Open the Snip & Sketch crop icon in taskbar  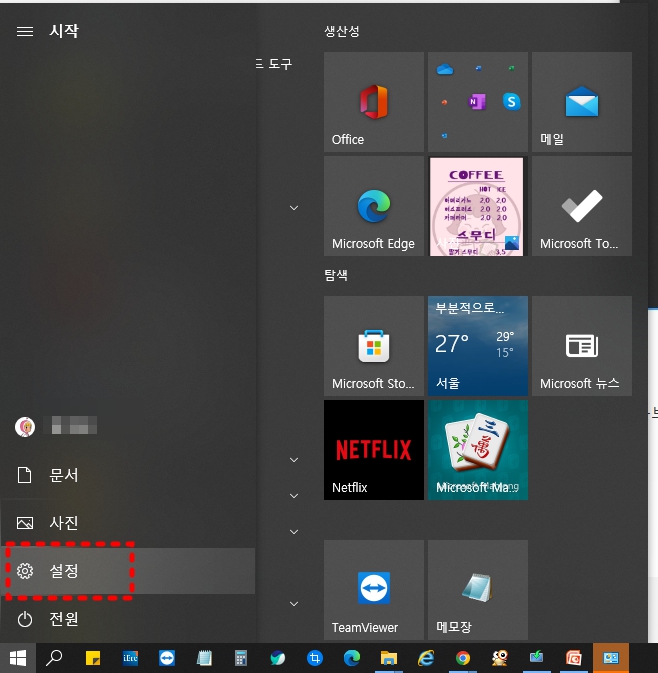pos(315,658)
